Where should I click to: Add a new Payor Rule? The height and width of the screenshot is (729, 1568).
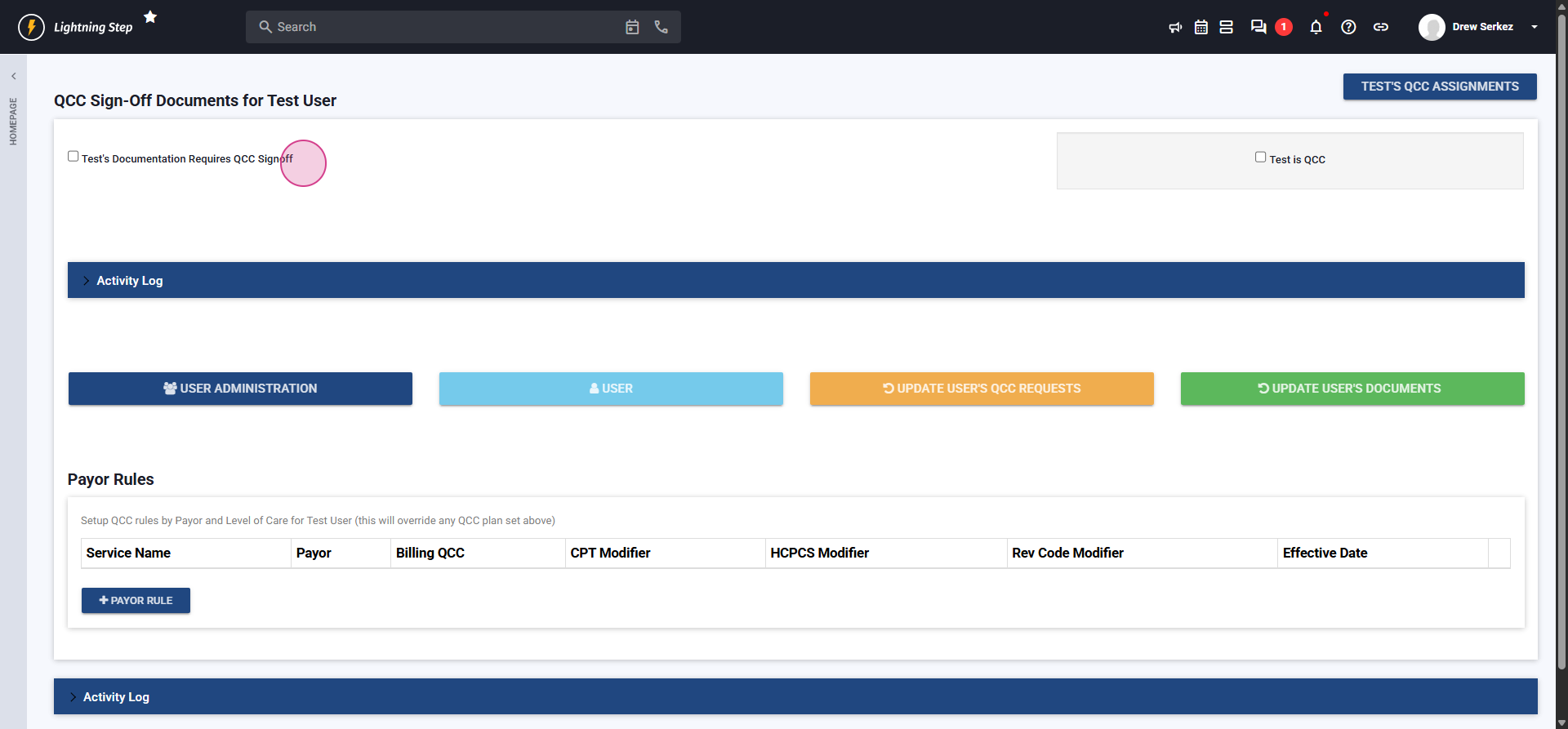[136, 601]
